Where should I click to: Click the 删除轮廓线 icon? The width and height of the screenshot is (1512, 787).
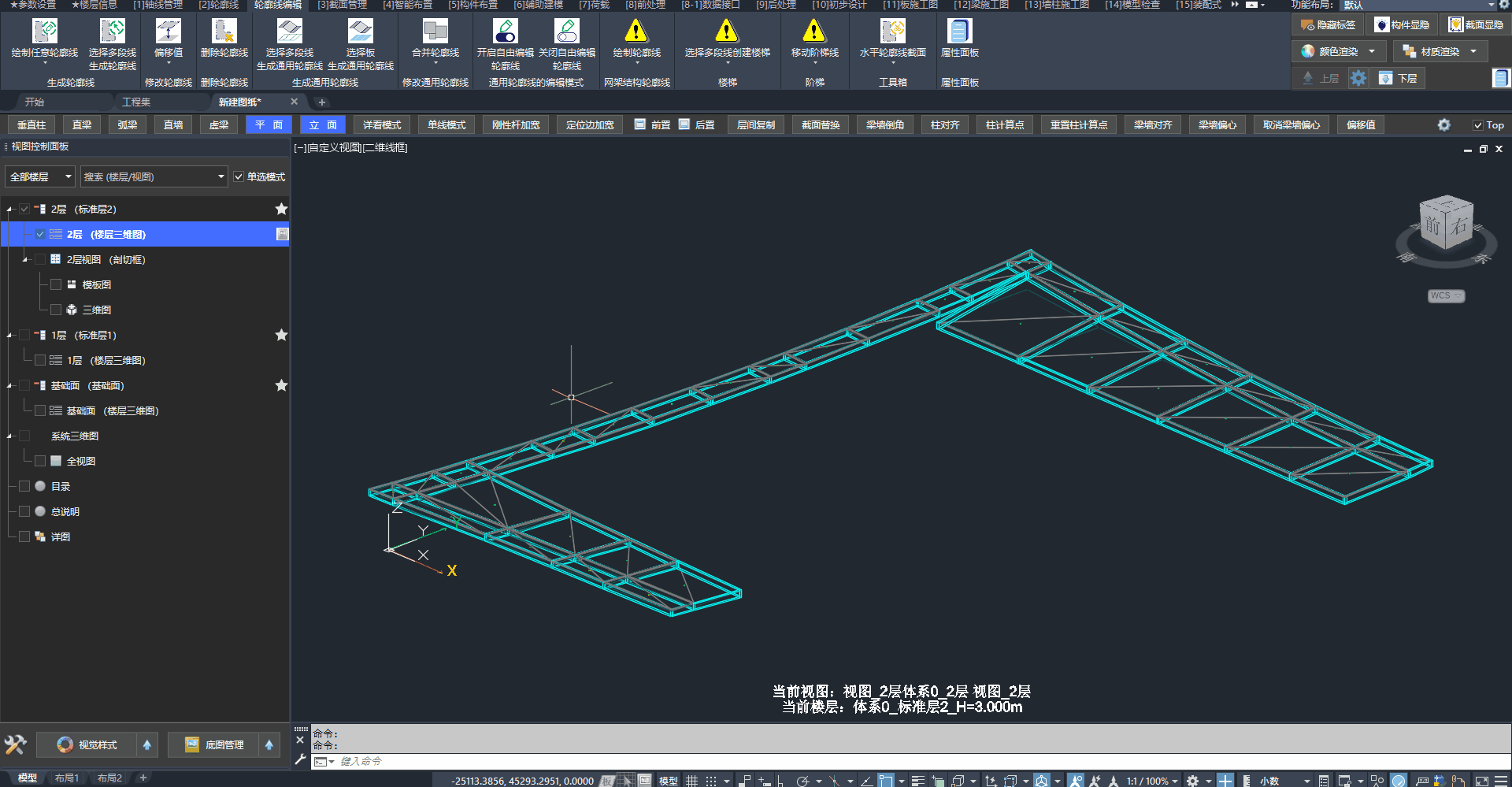(224, 32)
